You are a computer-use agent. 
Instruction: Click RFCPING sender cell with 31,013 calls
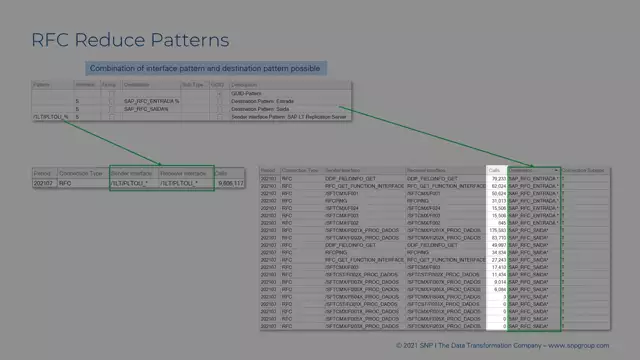click(364, 201)
